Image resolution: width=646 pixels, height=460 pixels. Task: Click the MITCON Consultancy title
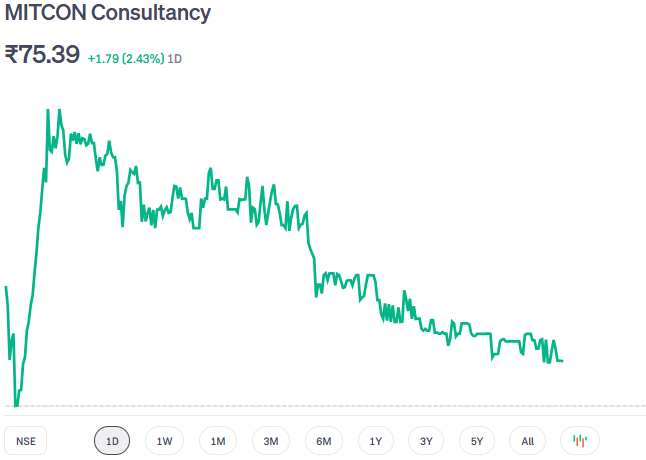[x=108, y=14]
